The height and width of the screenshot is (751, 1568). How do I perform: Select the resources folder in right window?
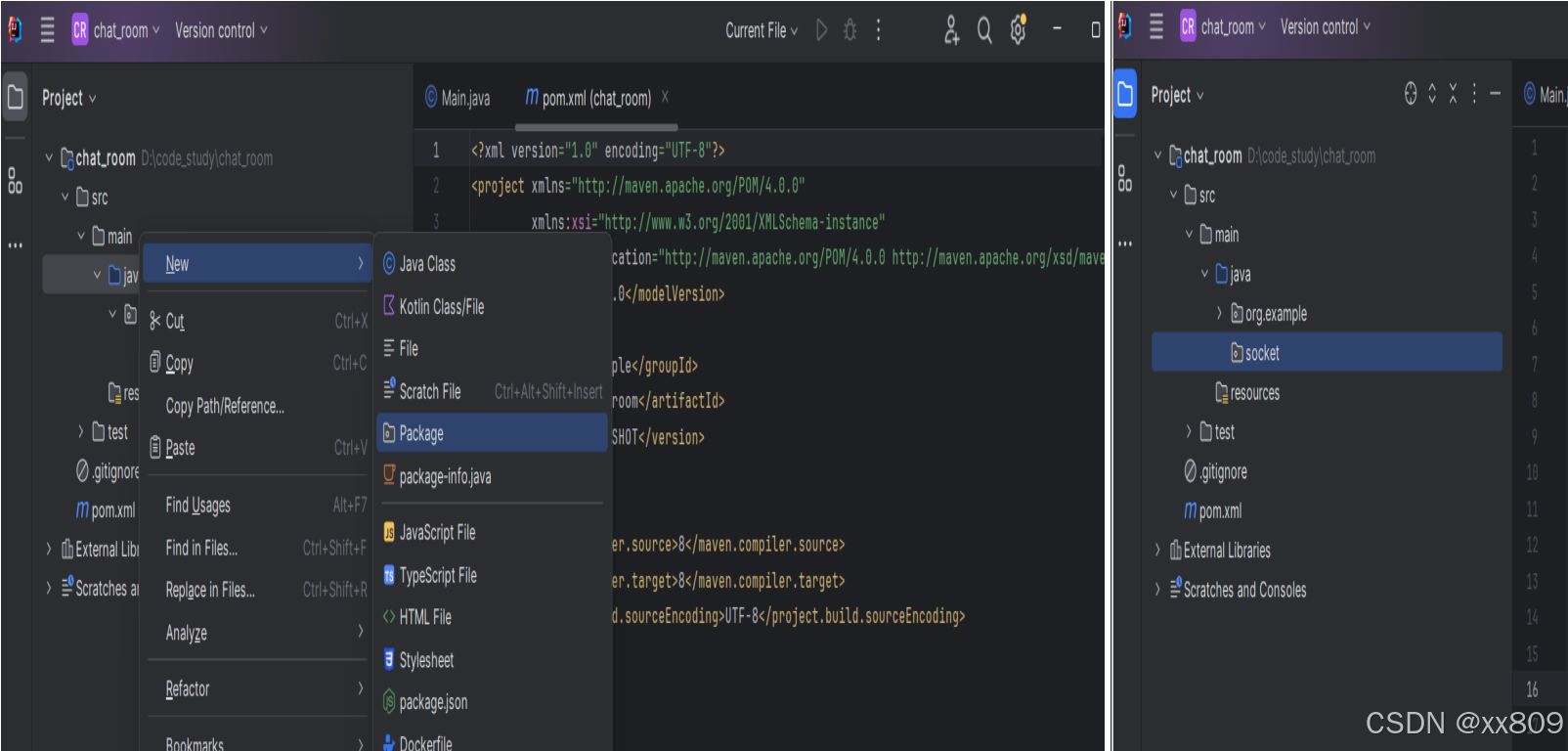pyautogui.click(x=1246, y=392)
